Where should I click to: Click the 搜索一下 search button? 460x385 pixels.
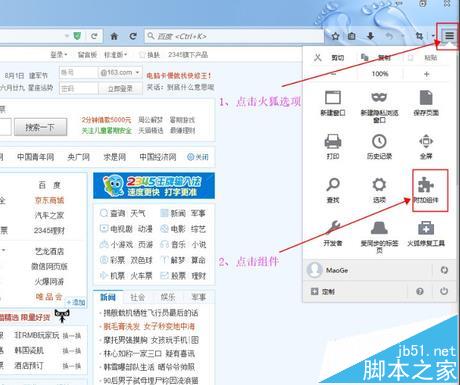click(40, 127)
